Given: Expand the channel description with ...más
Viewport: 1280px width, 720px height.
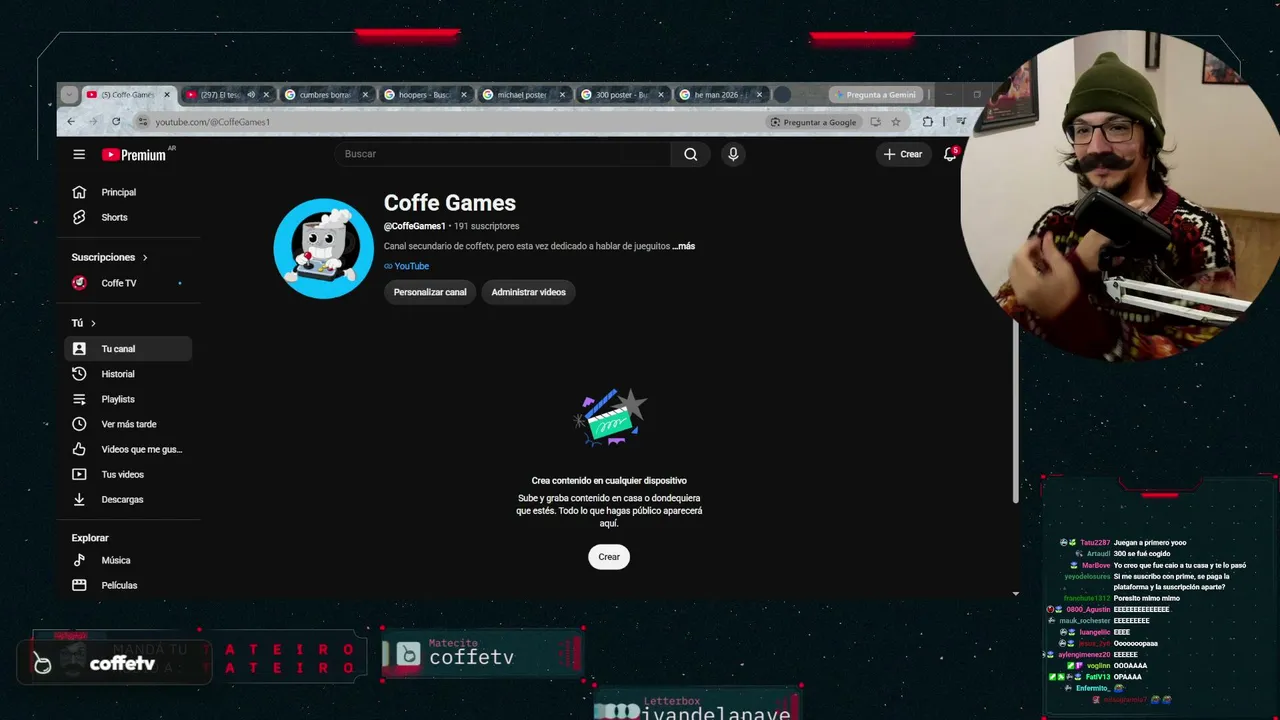Looking at the screenshot, I should 684,246.
